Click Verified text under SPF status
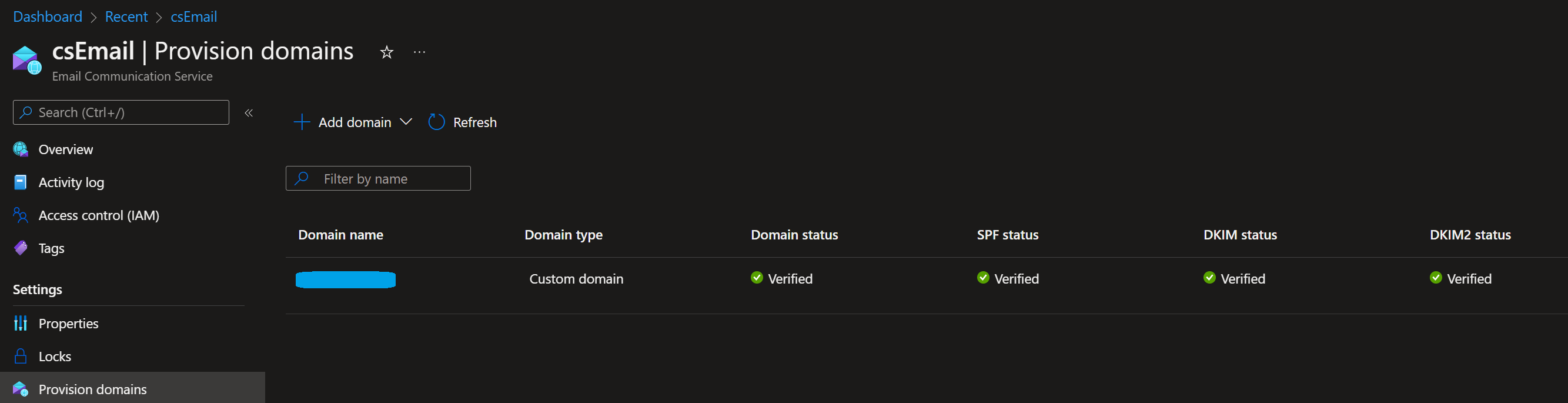Viewport: 1568px width, 403px height. tap(1017, 279)
